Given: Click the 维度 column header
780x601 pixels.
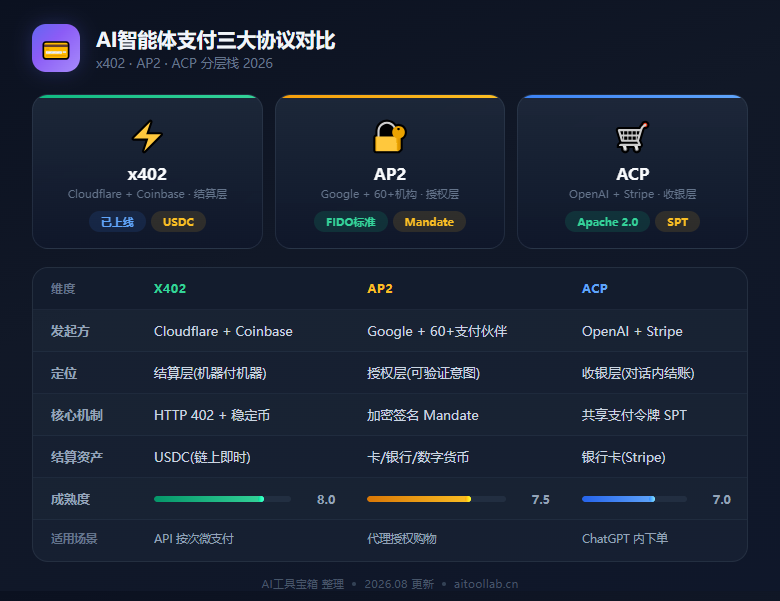Looking at the screenshot, I should 63,289.
